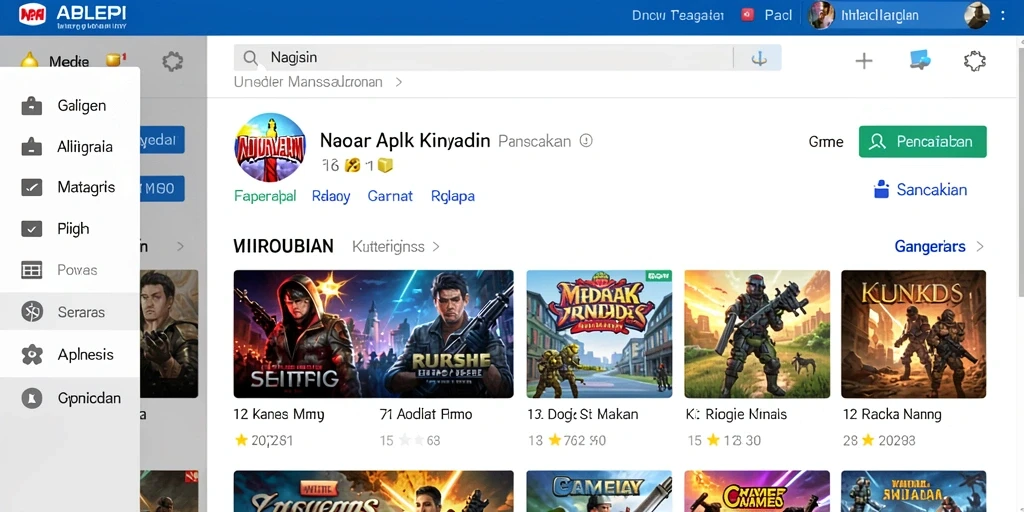Click the round Naoar Aplk Kinyadin app icon
Image resolution: width=1024 pixels, height=512 pixels.
pyautogui.click(x=270, y=148)
